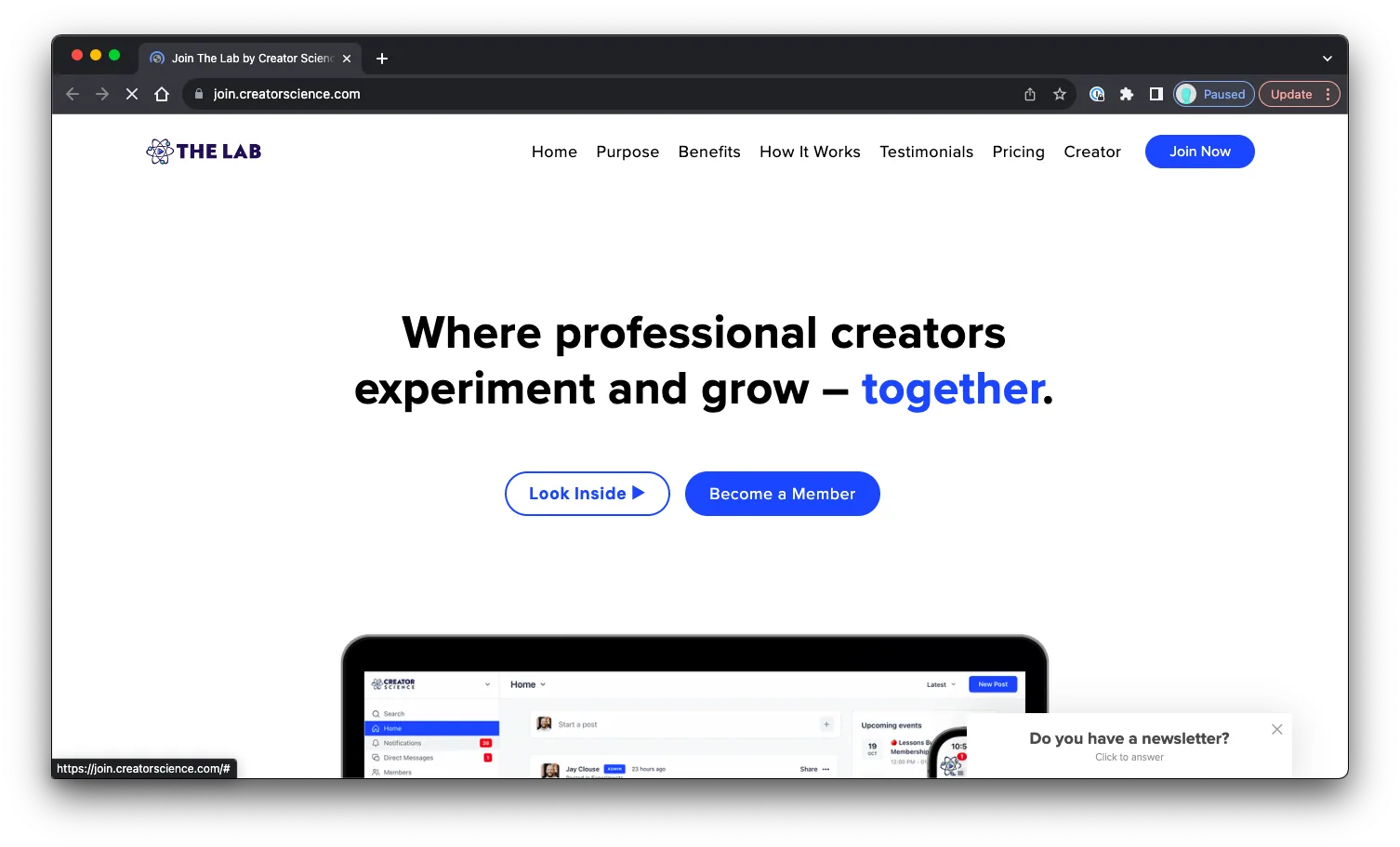Bookmark this tab with the star icon
The image size is (1400, 847).
coord(1060,94)
